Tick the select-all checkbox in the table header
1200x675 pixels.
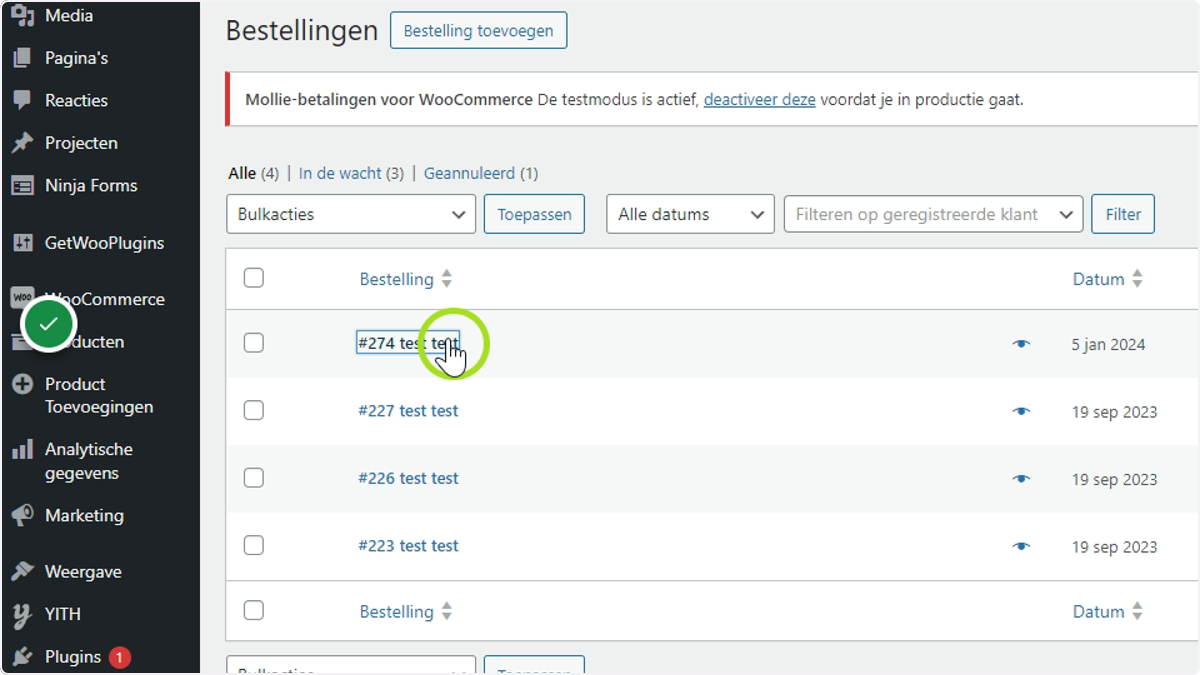pos(254,278)
